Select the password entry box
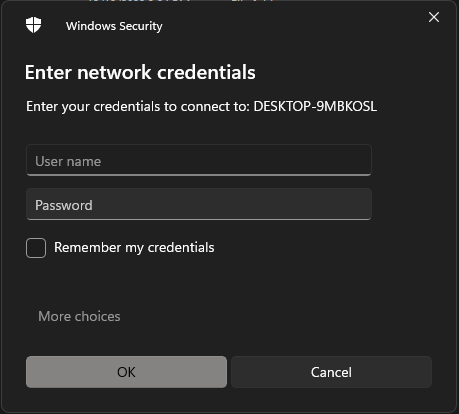Screen dimensions: 459x414 tap(199, 204)
